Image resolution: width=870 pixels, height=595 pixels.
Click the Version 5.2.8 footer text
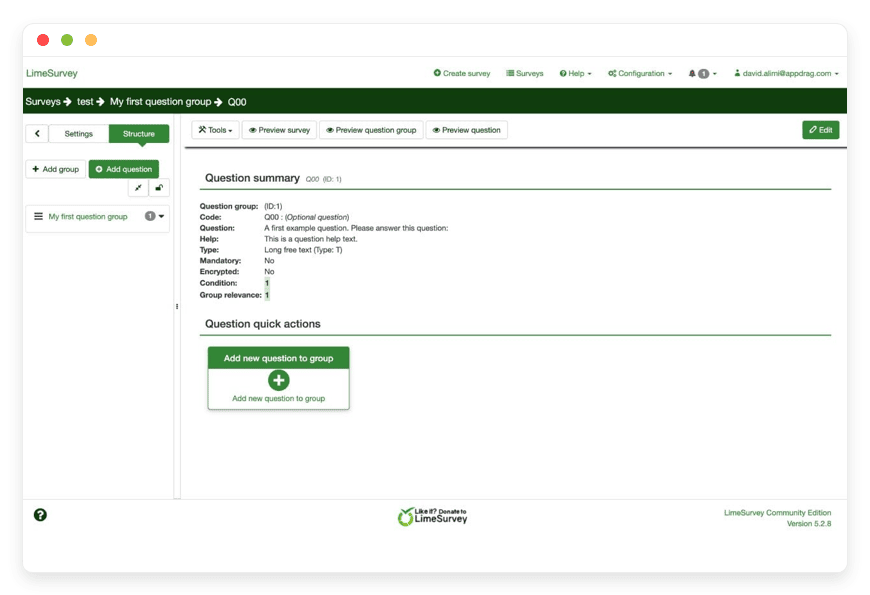tap(809, 523)
